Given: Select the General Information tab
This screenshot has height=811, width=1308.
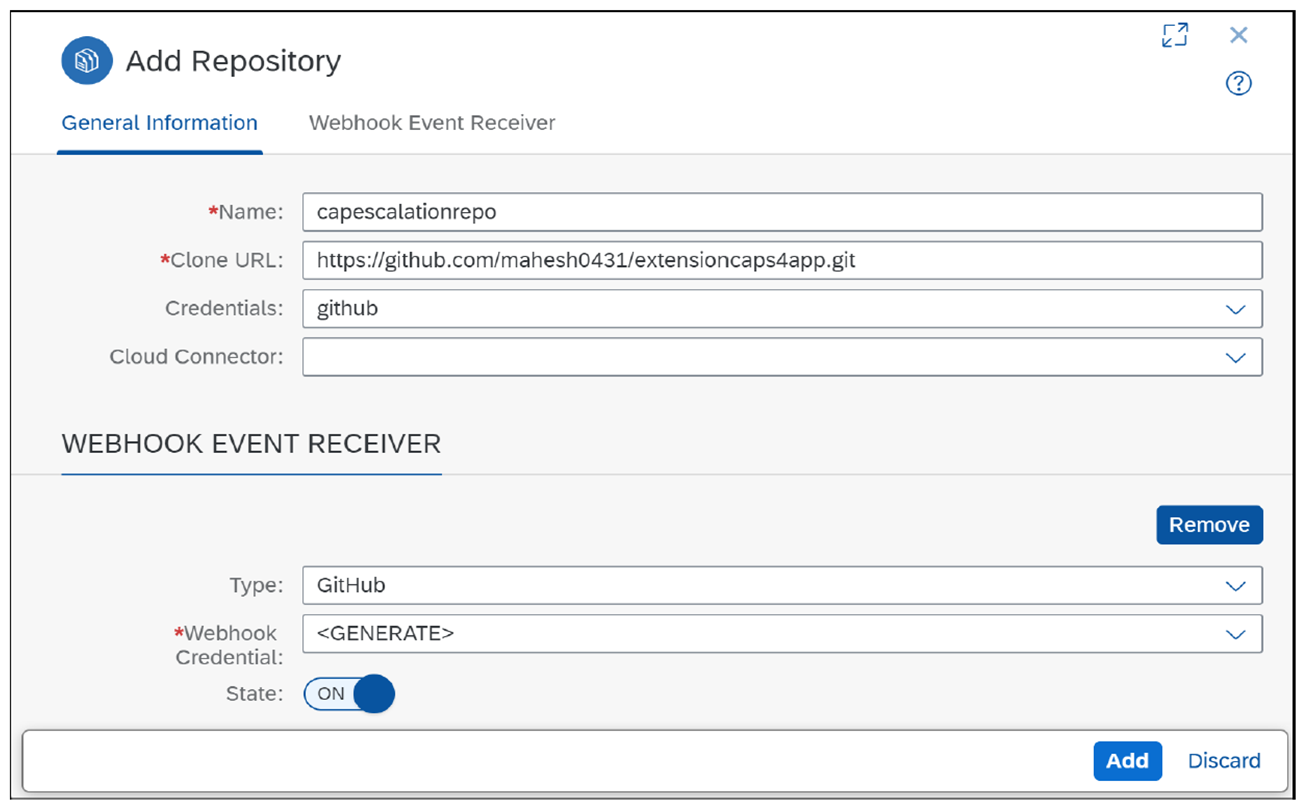Looking at the screenshot, I should 160,122.
